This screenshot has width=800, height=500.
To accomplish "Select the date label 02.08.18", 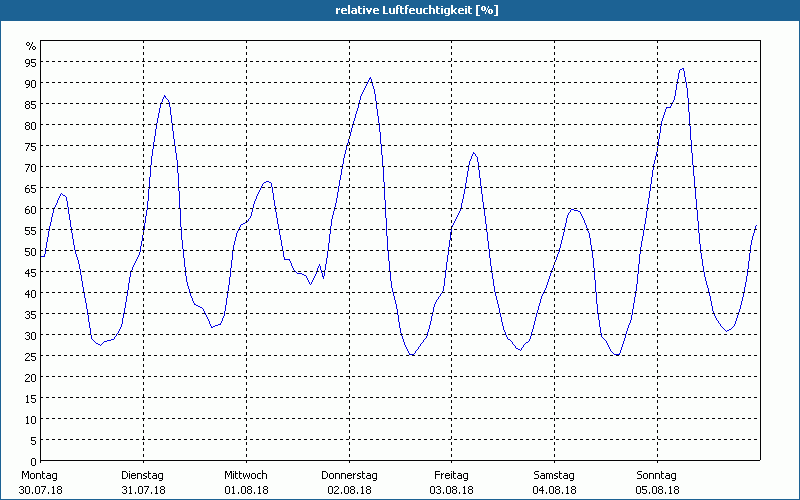I will point(349,490).
